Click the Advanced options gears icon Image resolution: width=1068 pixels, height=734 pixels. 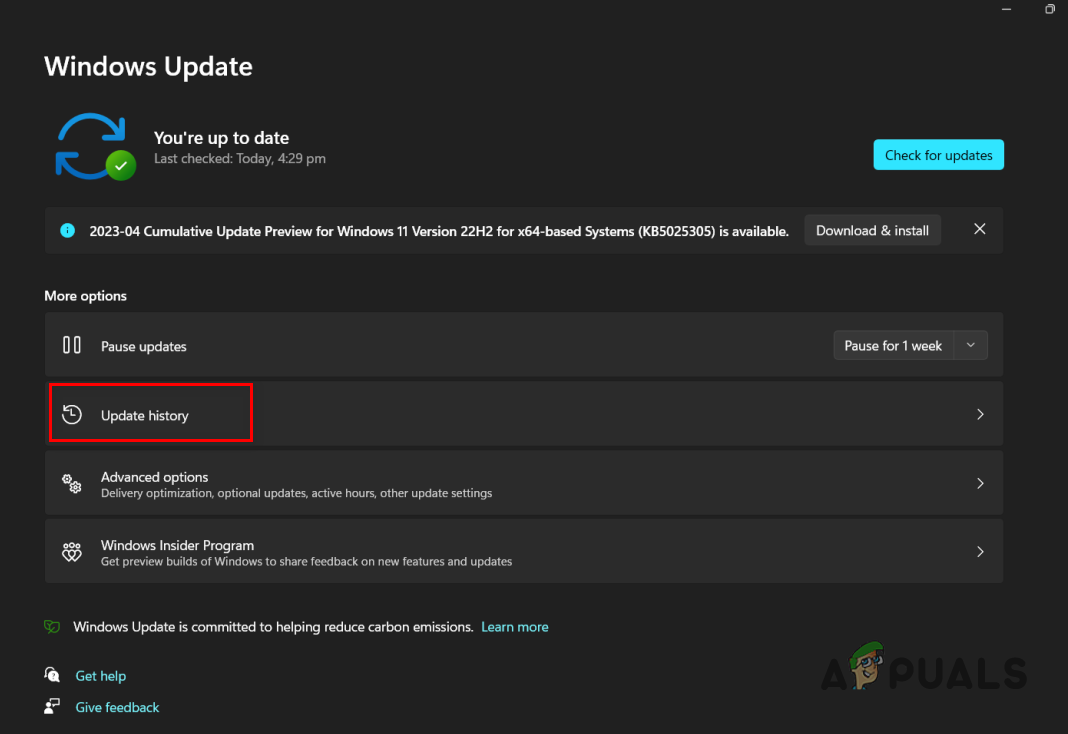pyautogui.click(x=72, y=483)
